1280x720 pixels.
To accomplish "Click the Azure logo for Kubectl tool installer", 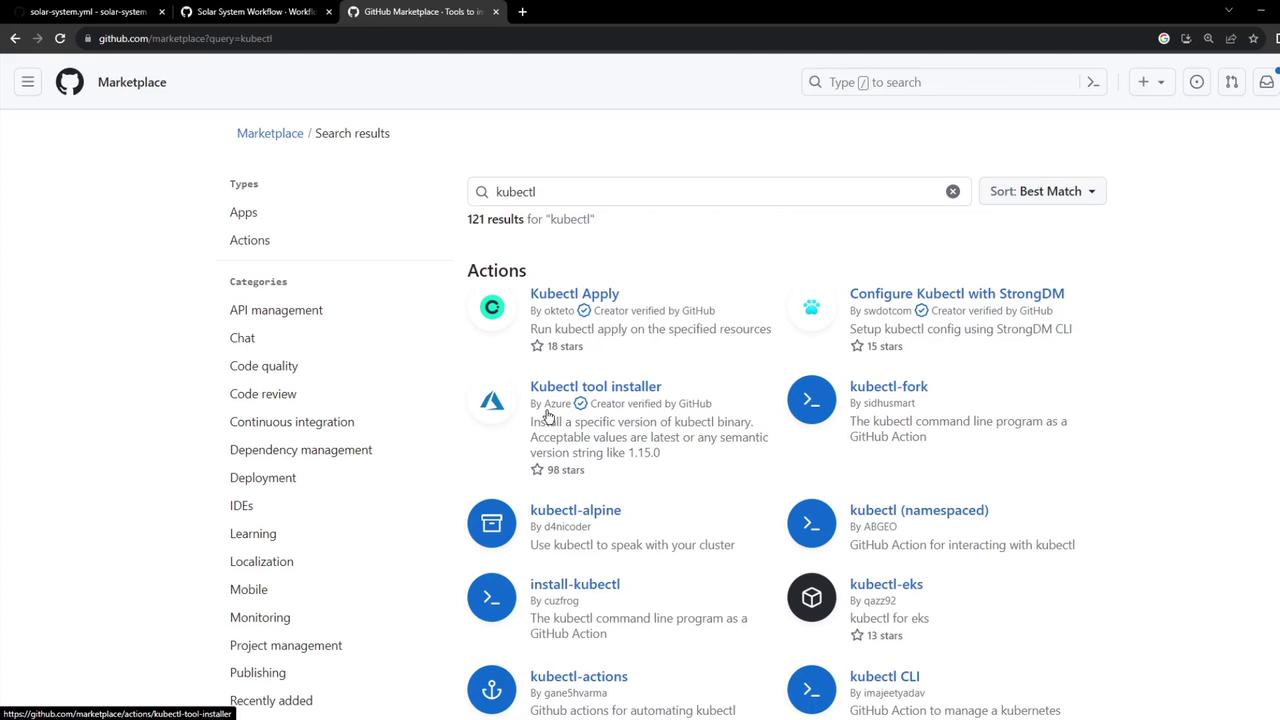I will point(492,401).
